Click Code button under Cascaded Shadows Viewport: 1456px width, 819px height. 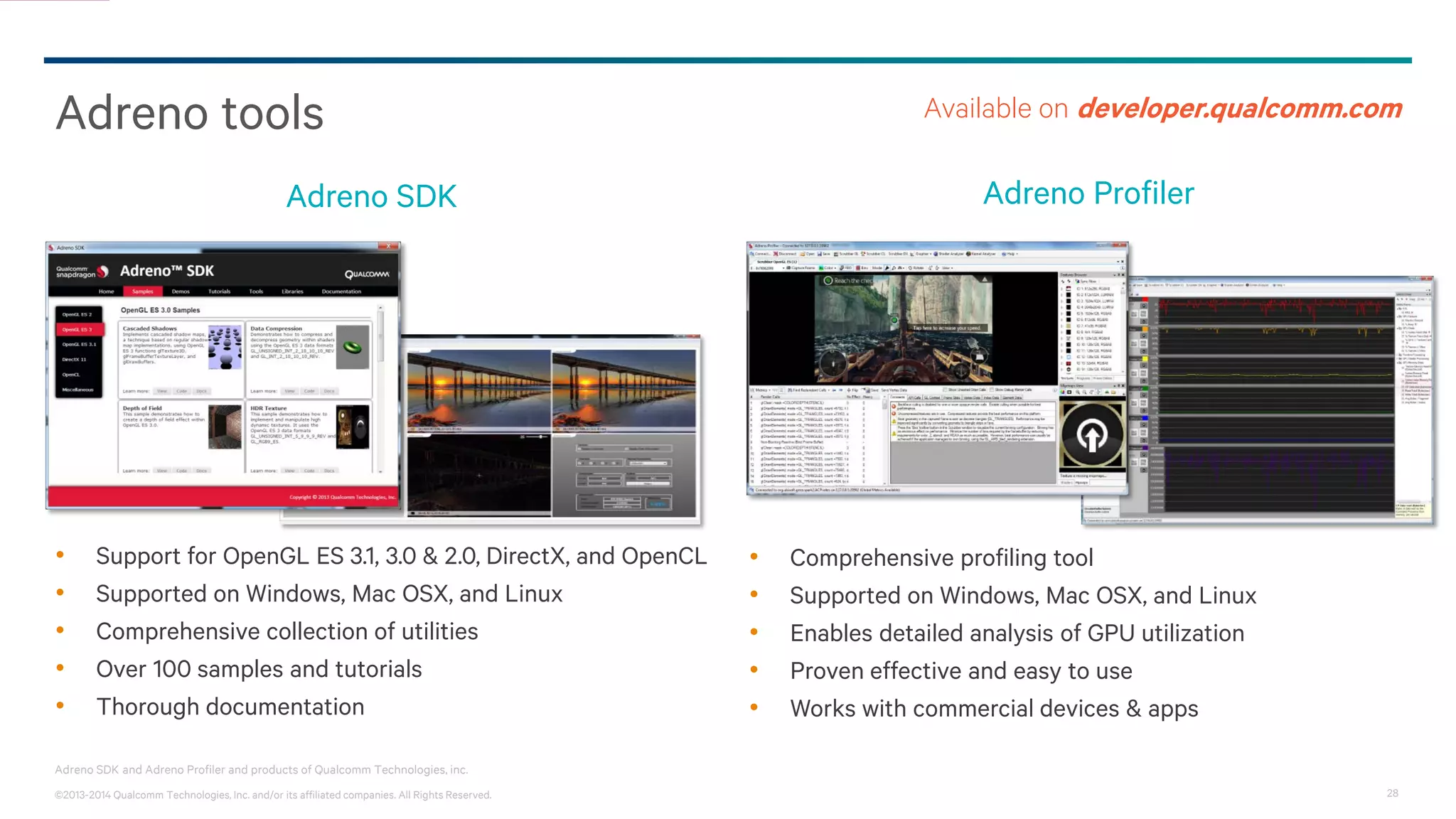pos(182,391)
